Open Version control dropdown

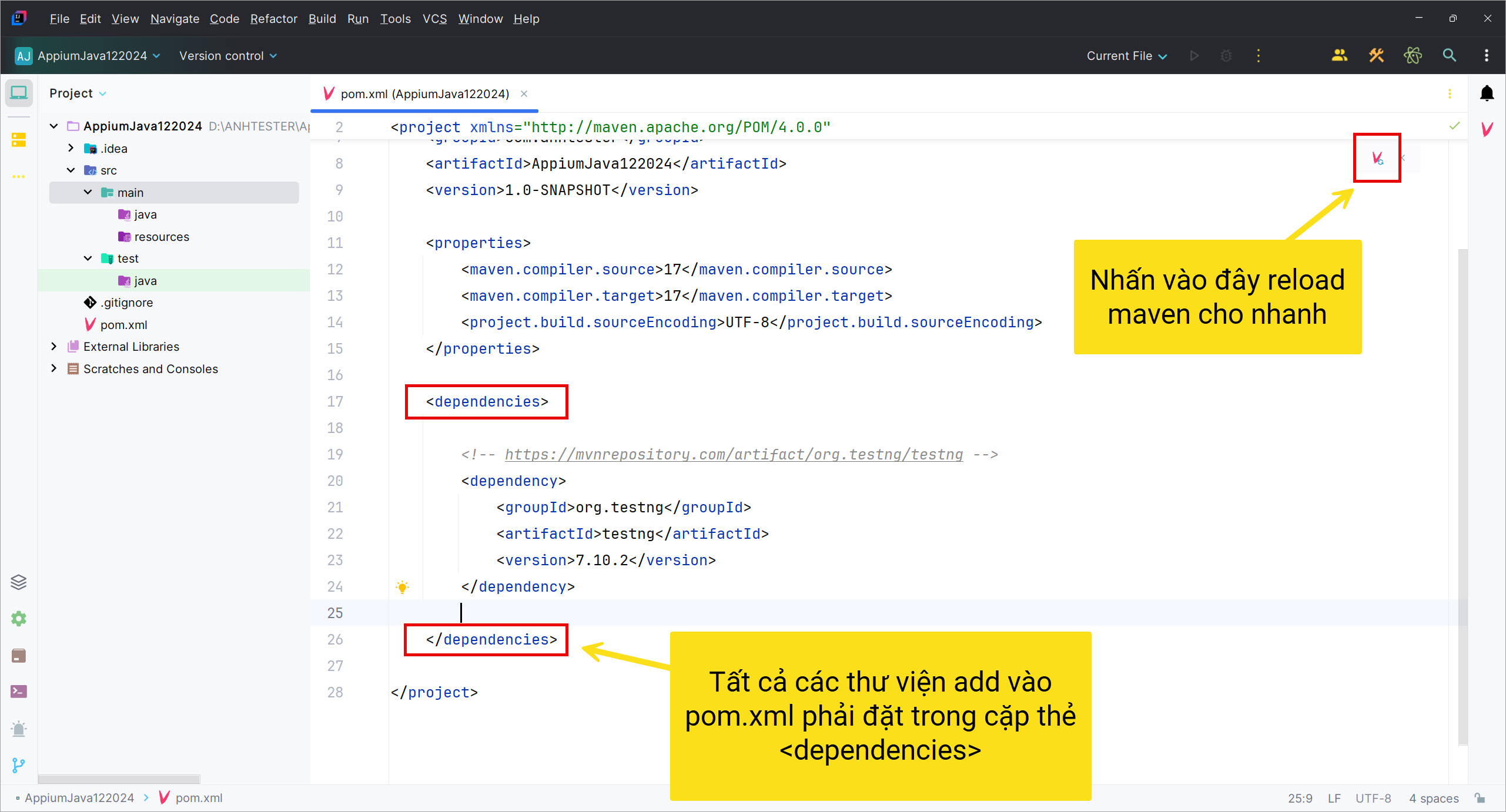pyautogui.click(x=228, y=56)
